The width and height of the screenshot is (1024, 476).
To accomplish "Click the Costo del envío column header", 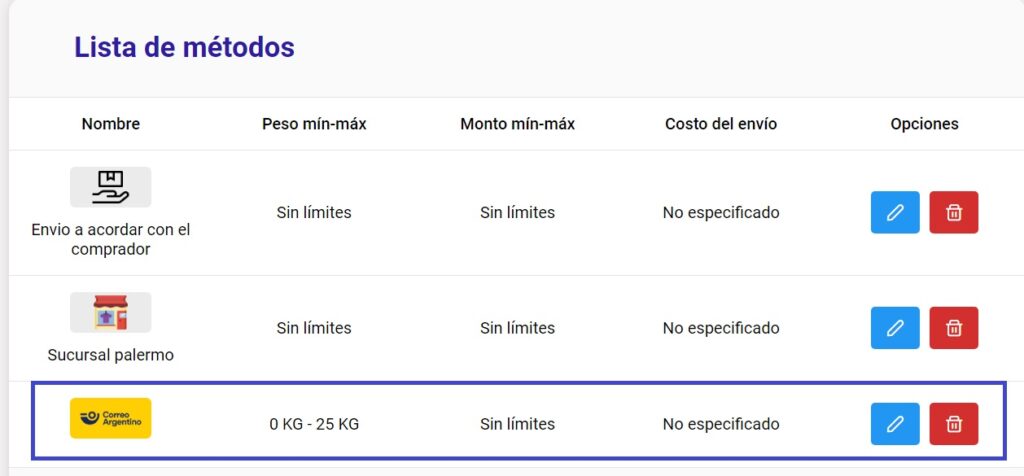I will point(721,124).
